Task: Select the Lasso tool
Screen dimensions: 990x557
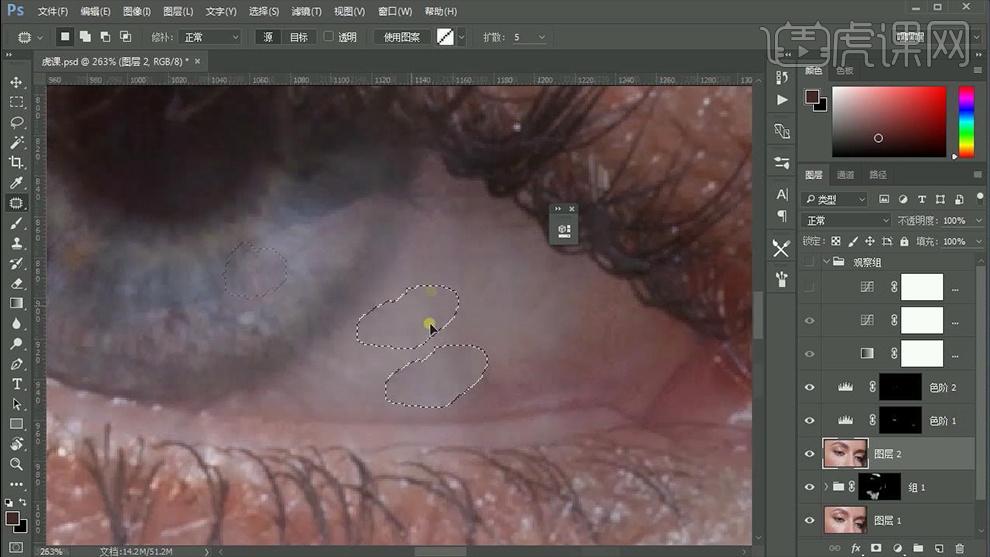Action: [x=17, y=122]
